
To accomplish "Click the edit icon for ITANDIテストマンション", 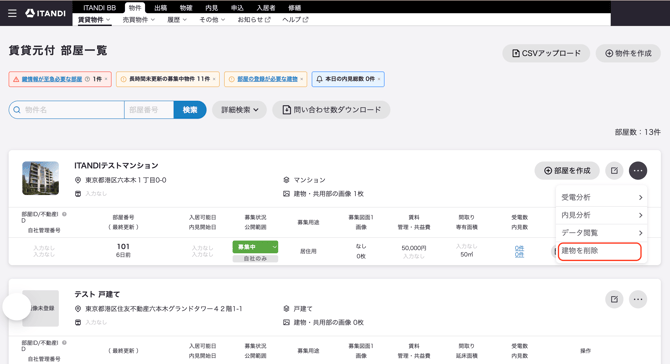I will [x=614, y=170].
